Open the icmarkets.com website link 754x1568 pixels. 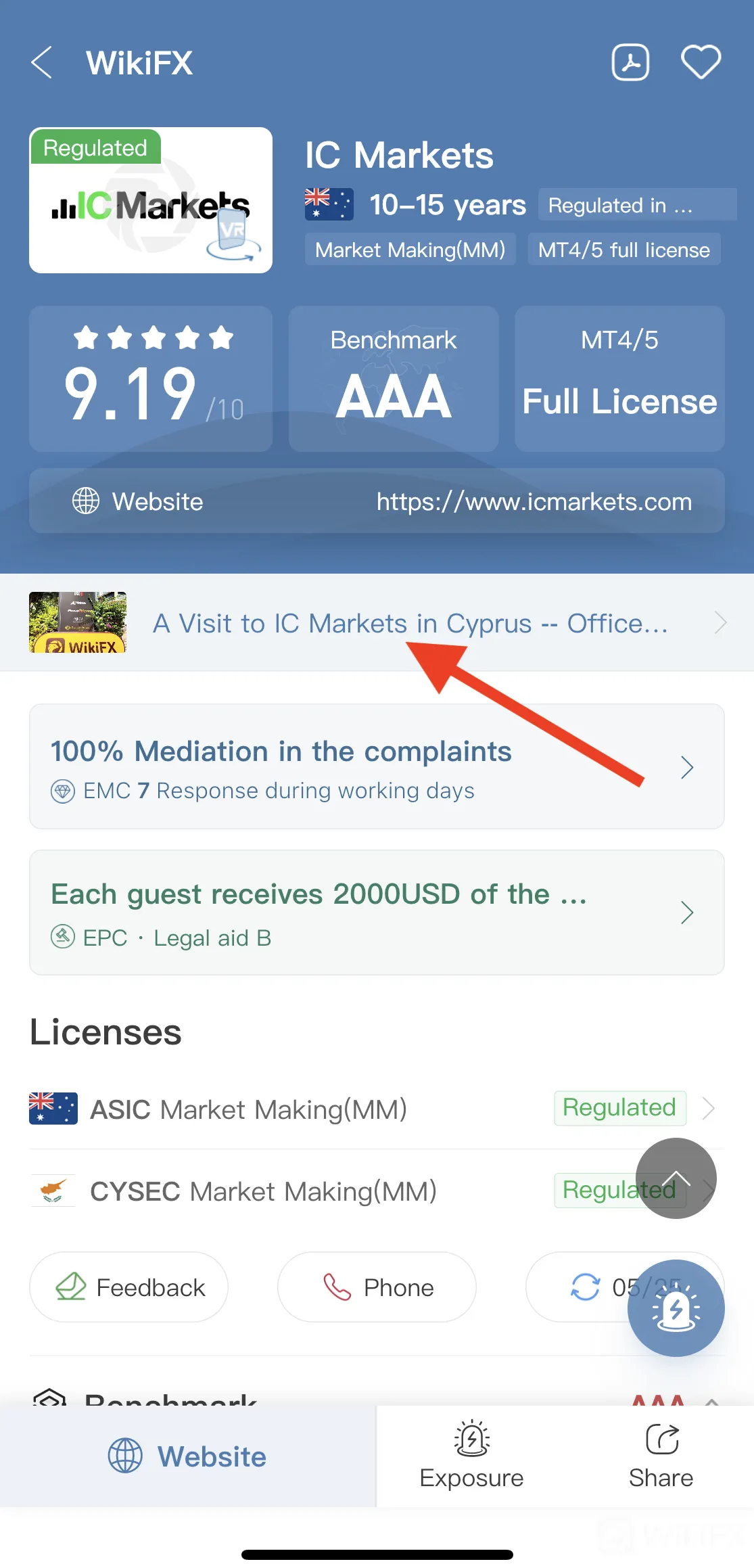tap(534, 501)
